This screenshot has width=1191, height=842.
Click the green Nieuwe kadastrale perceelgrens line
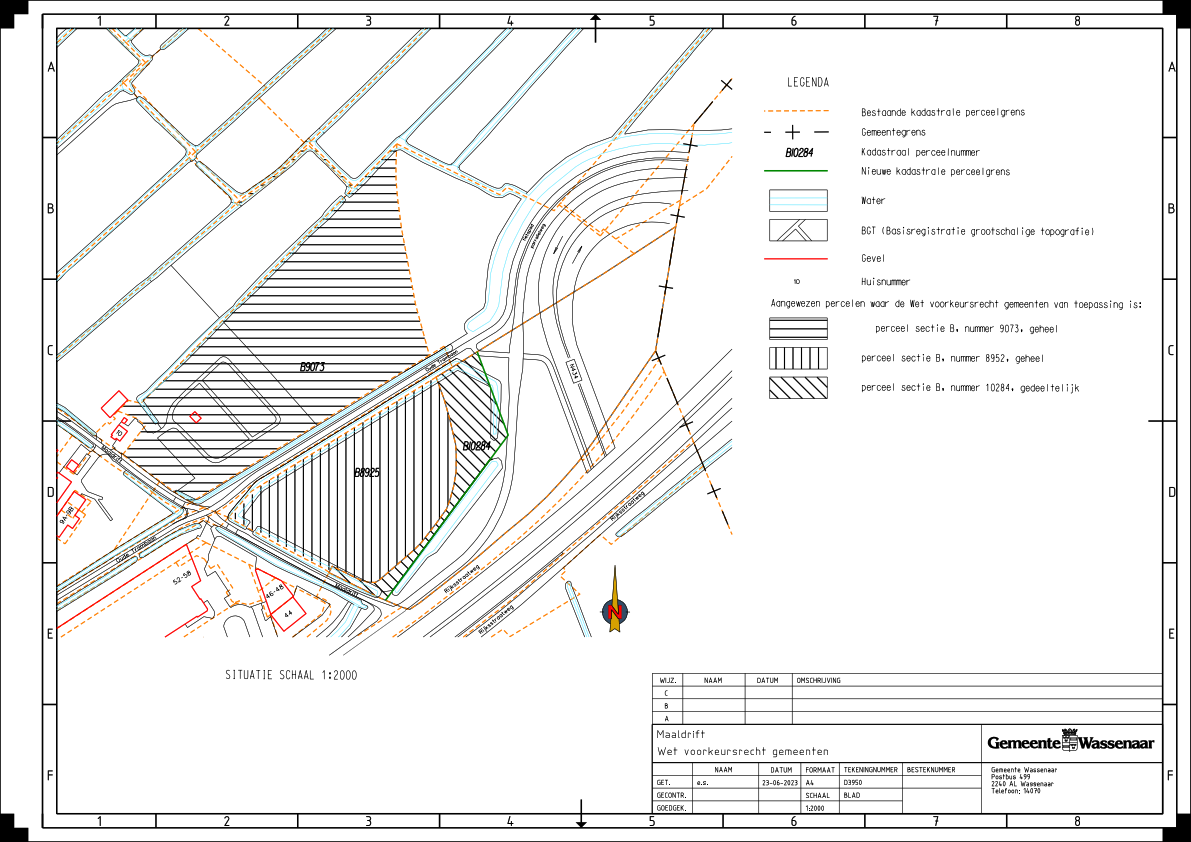pyautogui.click(x=796, y=171)
